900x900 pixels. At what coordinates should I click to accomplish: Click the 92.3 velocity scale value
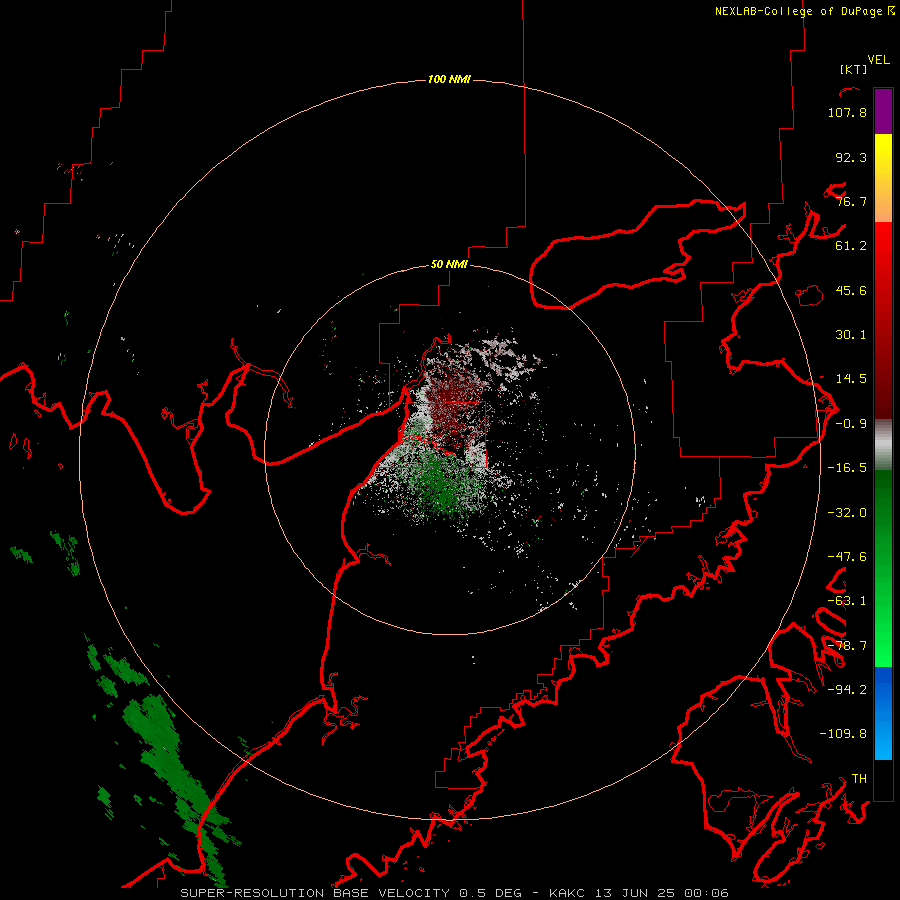click(x=851, y=157)
